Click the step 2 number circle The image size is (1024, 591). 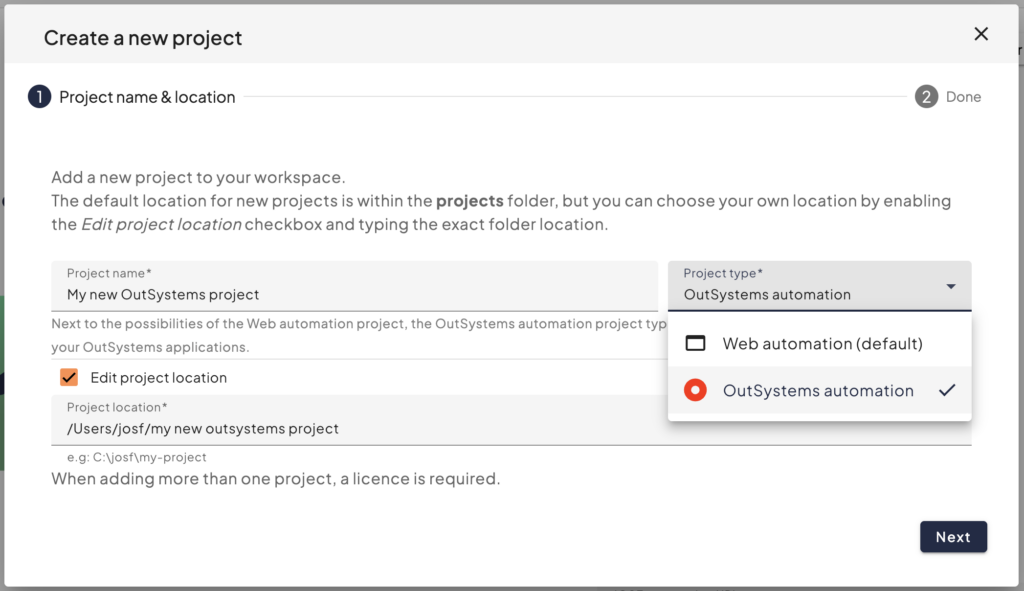pyautogui.click(x=926, y=97)
